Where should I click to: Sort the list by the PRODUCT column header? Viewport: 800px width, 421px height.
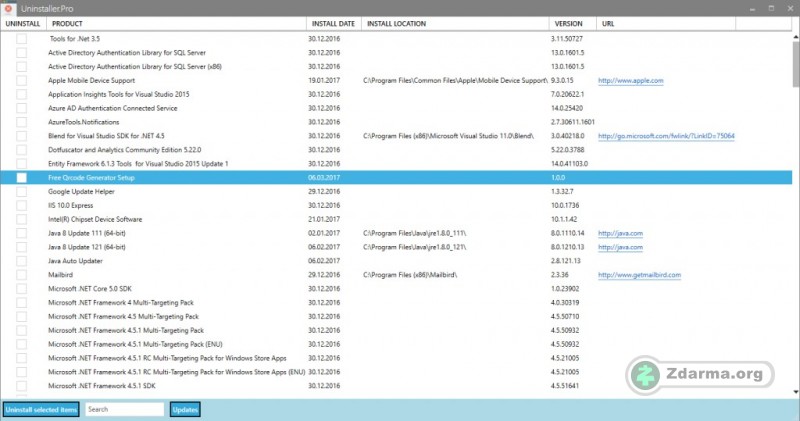point(176,23)
